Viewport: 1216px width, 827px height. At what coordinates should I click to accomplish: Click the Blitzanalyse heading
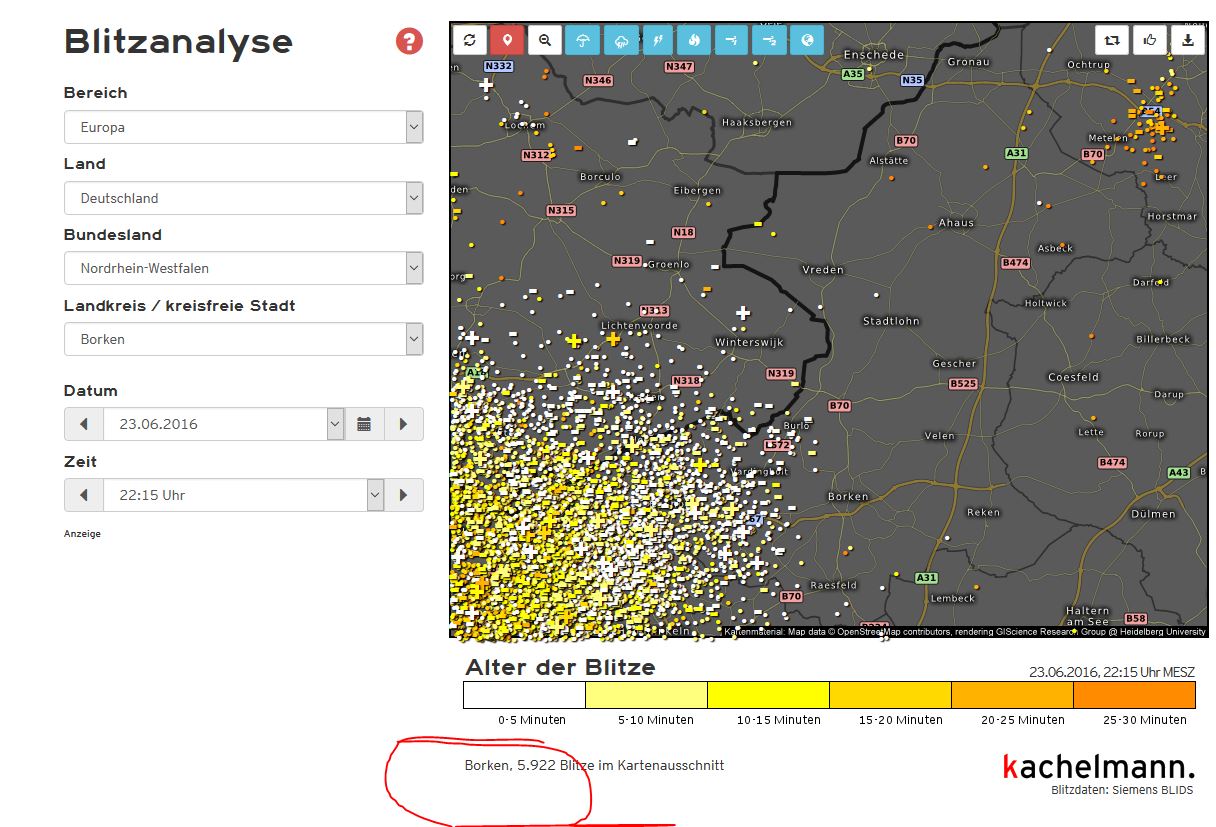pos(178,42)
